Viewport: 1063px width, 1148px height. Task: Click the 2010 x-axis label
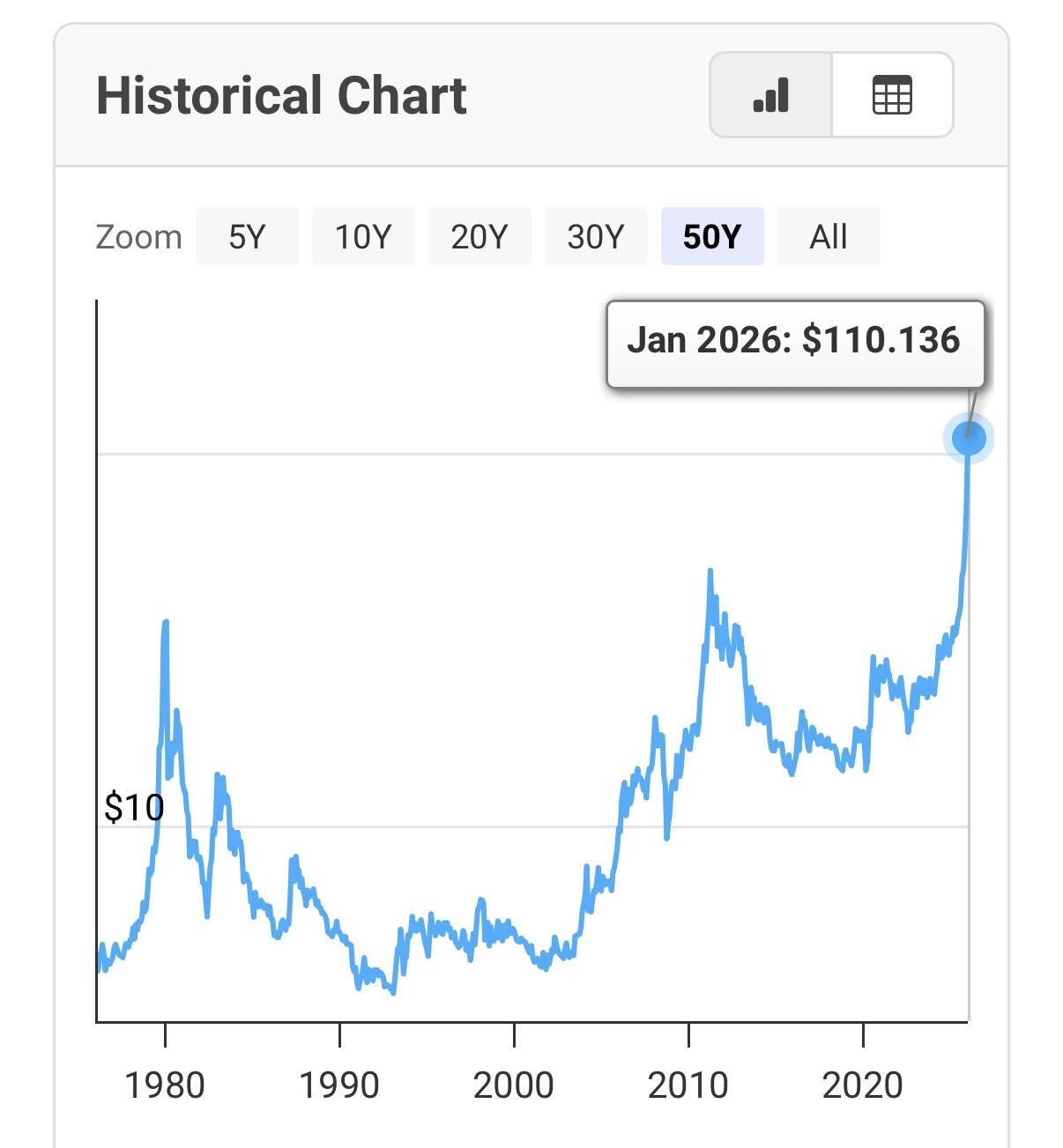(x=688, y=1085)
